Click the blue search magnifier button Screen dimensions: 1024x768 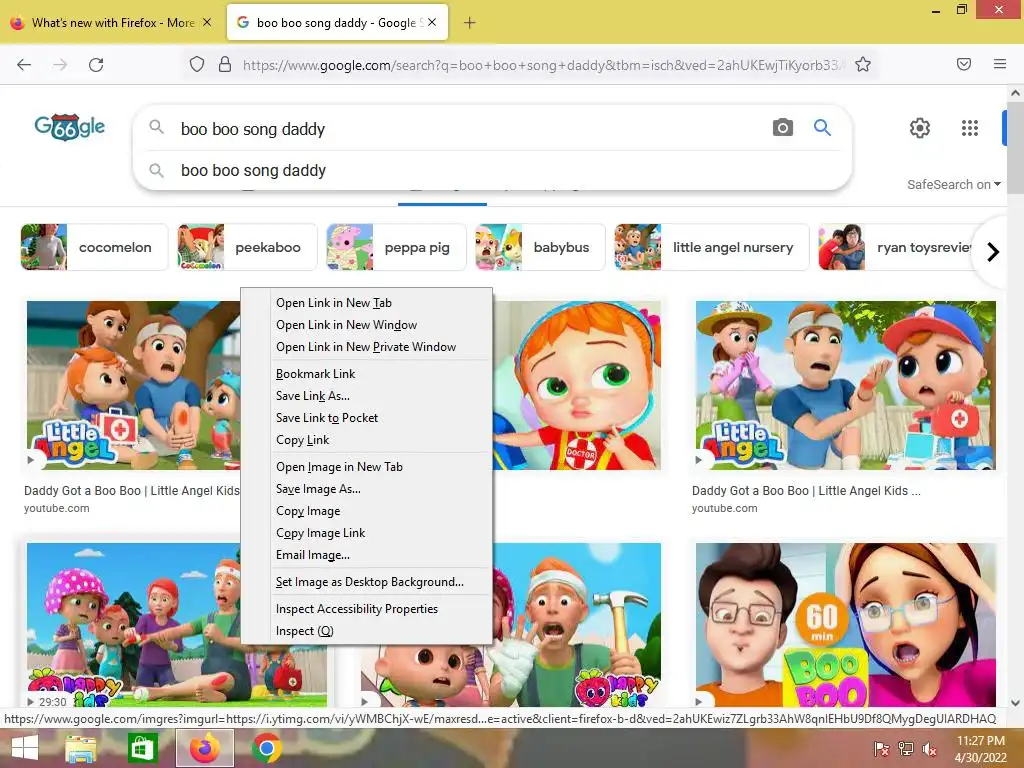[822, 127]
